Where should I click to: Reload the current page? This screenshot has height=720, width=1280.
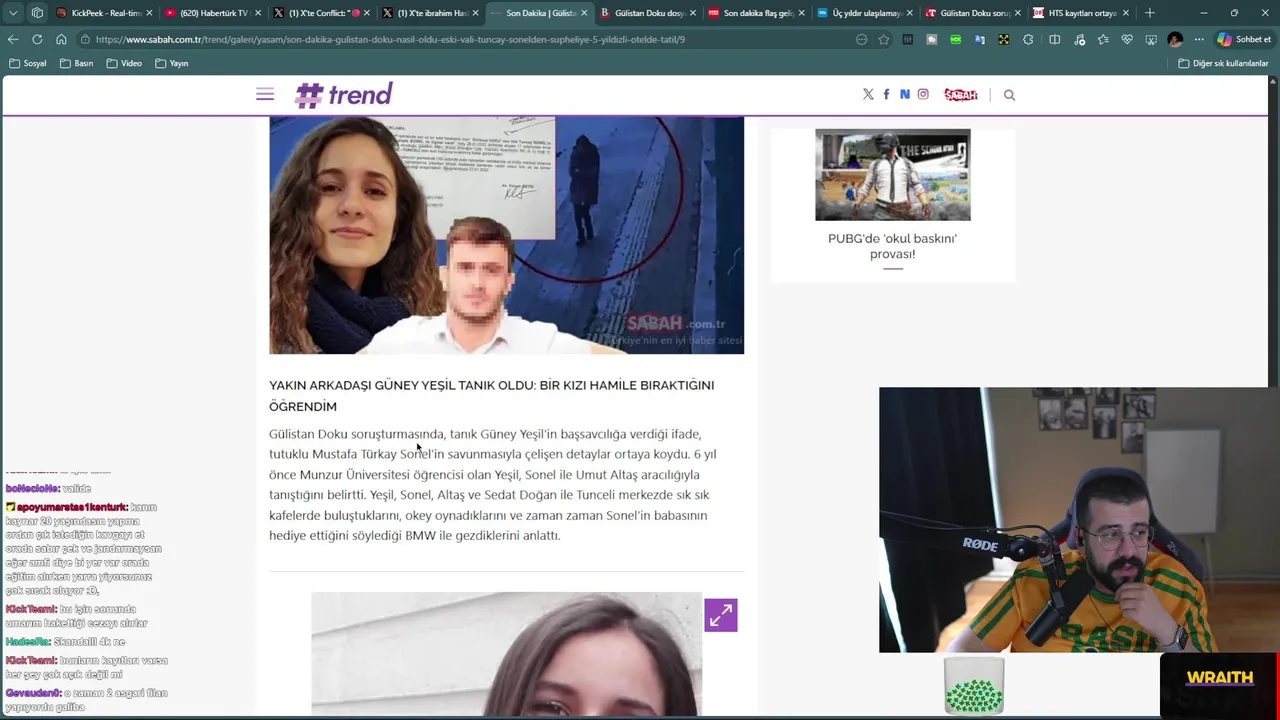point(37,39)
